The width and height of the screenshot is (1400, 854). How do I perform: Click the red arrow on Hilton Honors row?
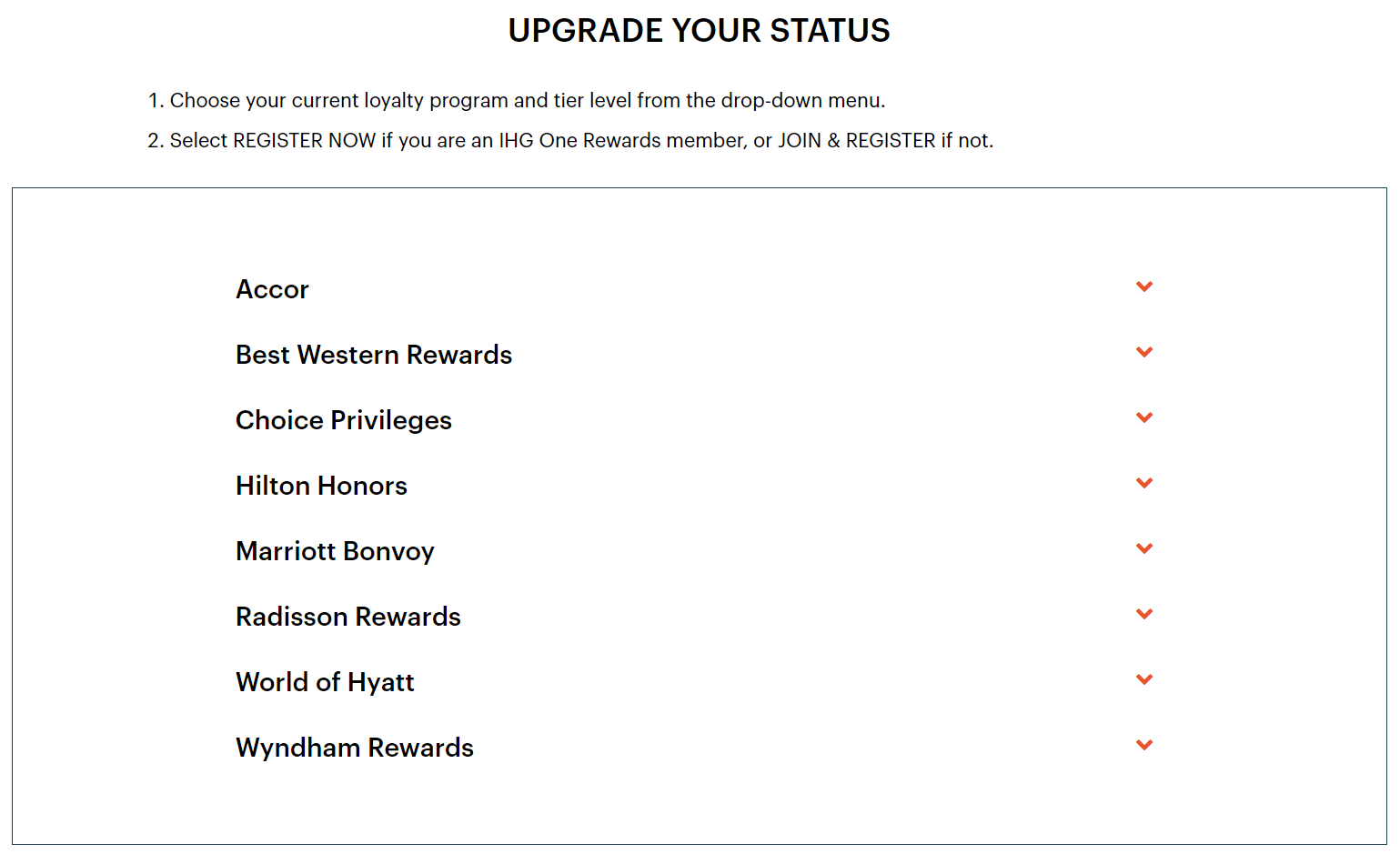click(1144, 484)
